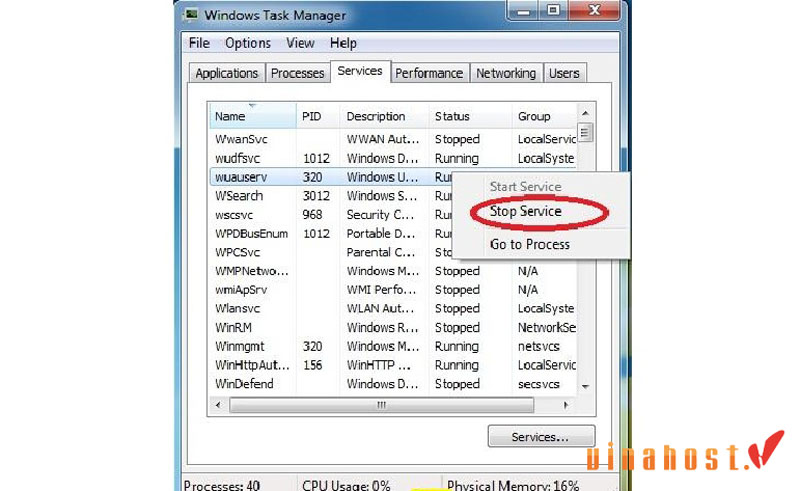Screen dimensions: 800x491
Task: Click the 'Portable D...' description cell
Action: click(381, 234)
